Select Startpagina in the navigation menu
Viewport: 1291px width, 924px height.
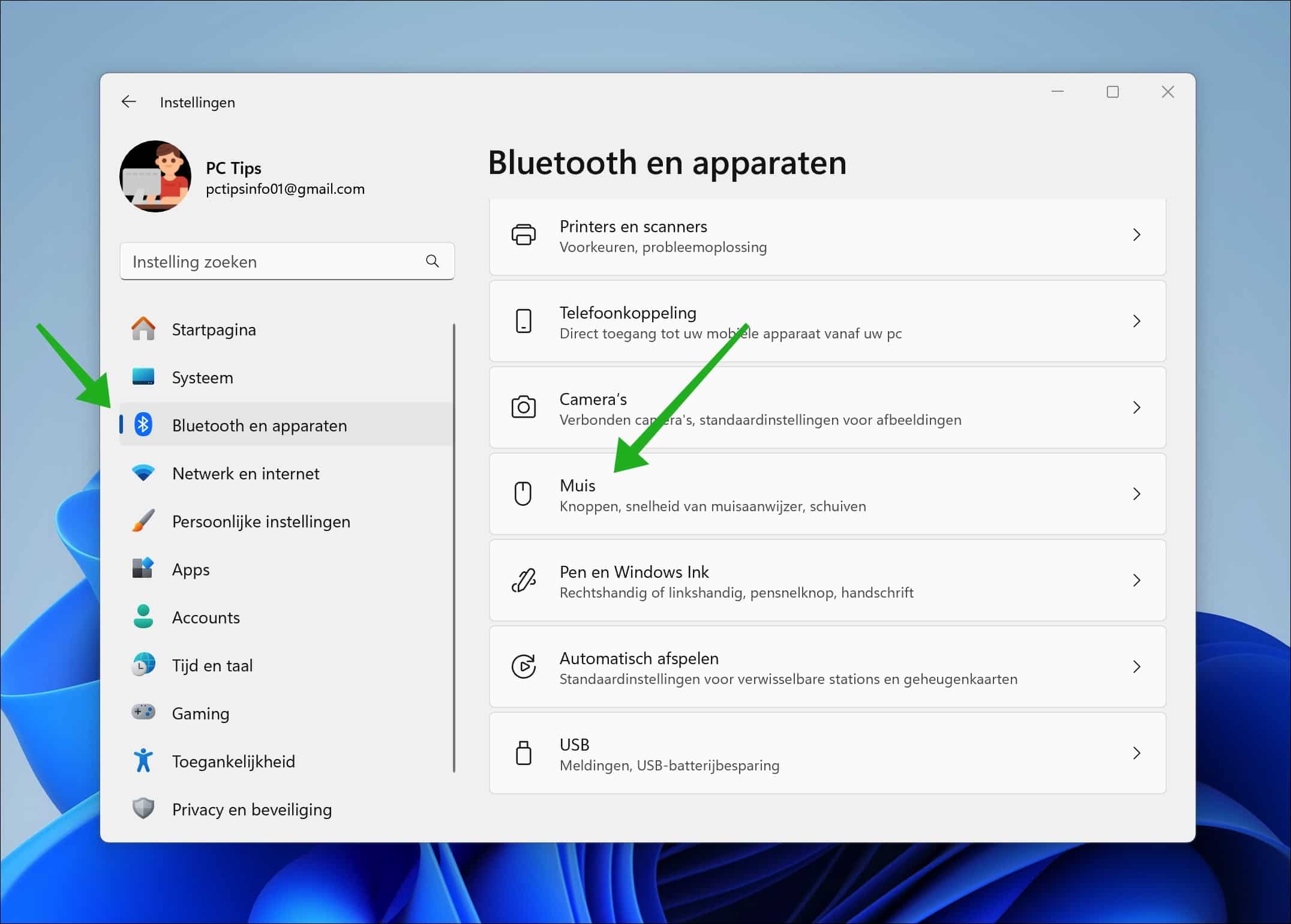214,329
